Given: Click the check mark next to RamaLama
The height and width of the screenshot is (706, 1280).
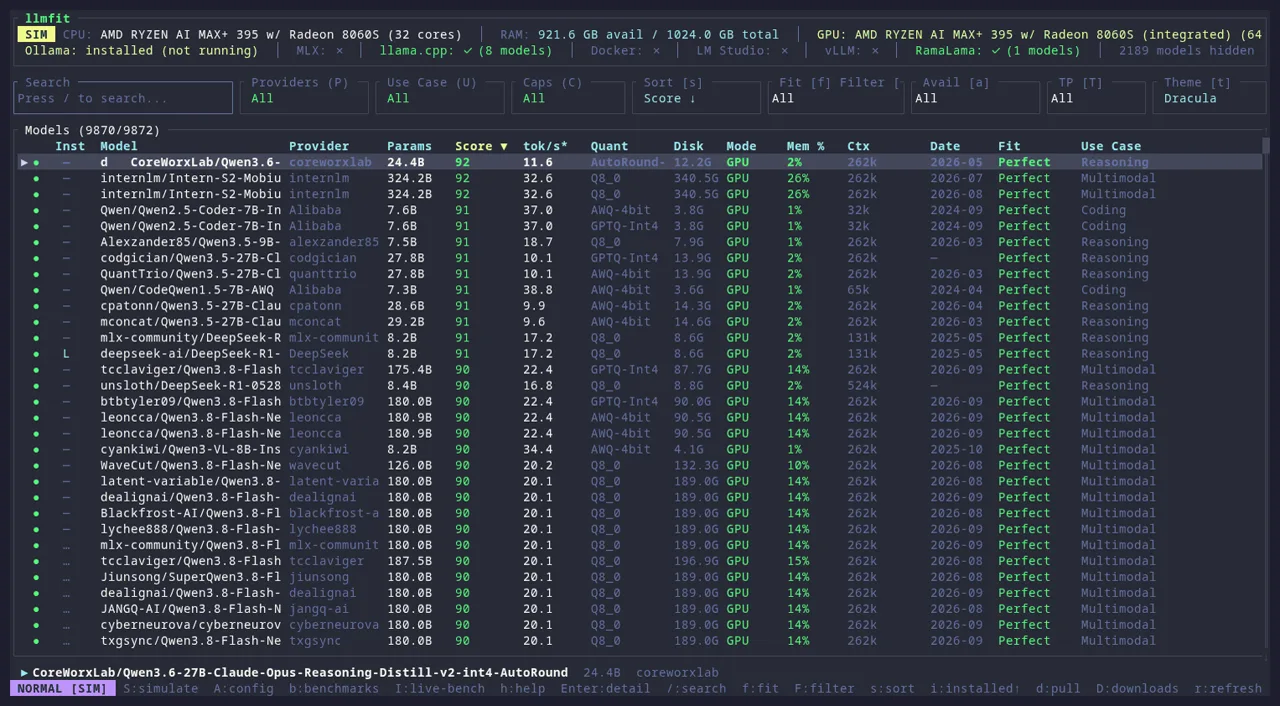Looking at the screenshot, I should coord(996,50).
